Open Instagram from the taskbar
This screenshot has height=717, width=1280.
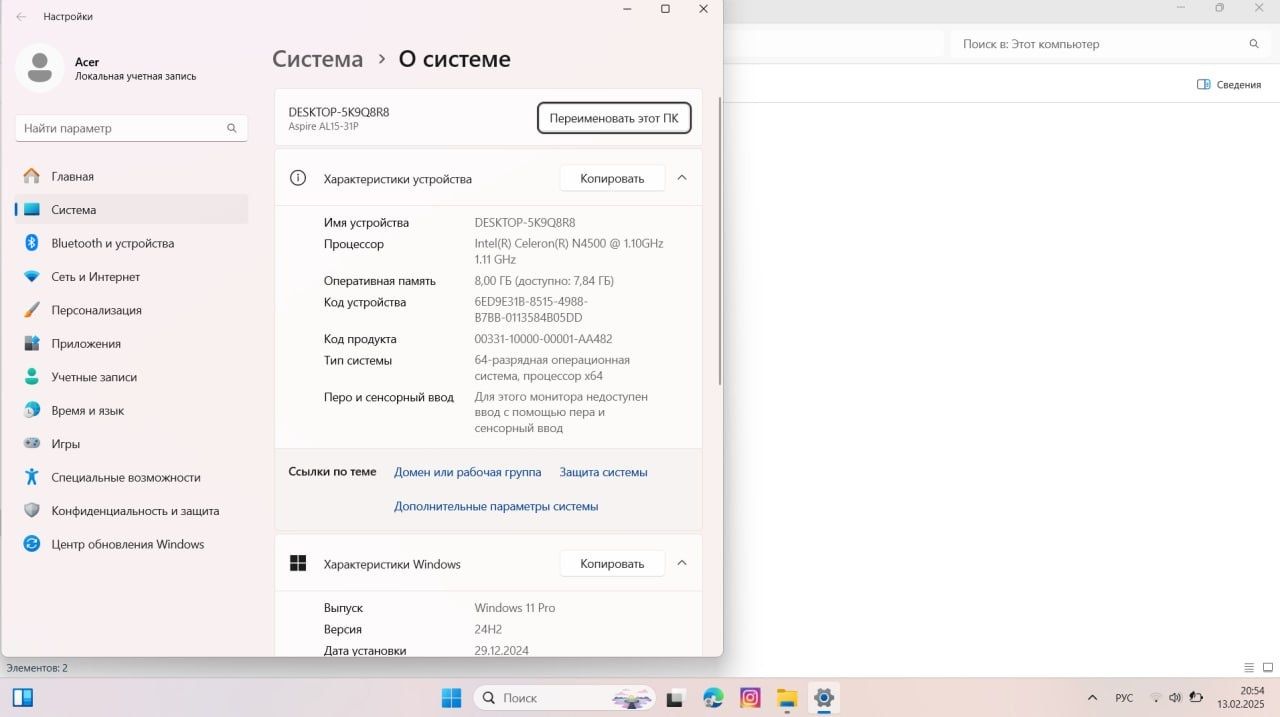(750, 698)
